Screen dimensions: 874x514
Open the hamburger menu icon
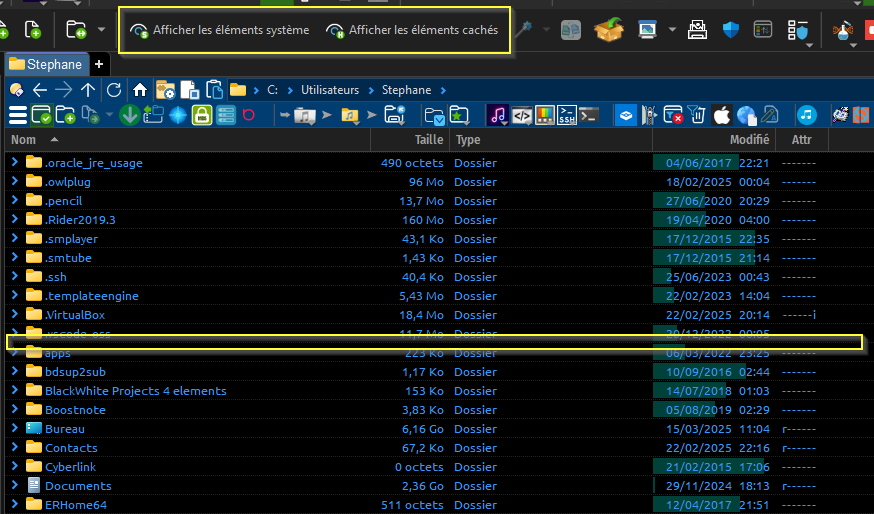click(16, 115)
